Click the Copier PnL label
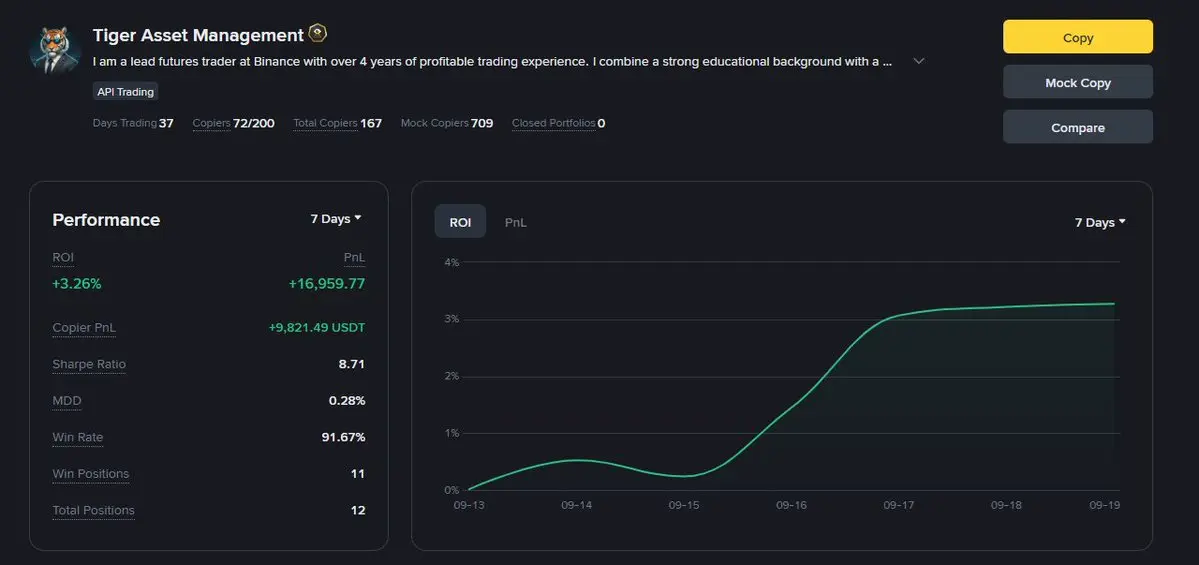The image size is (1199, 565). click(85, 328)
